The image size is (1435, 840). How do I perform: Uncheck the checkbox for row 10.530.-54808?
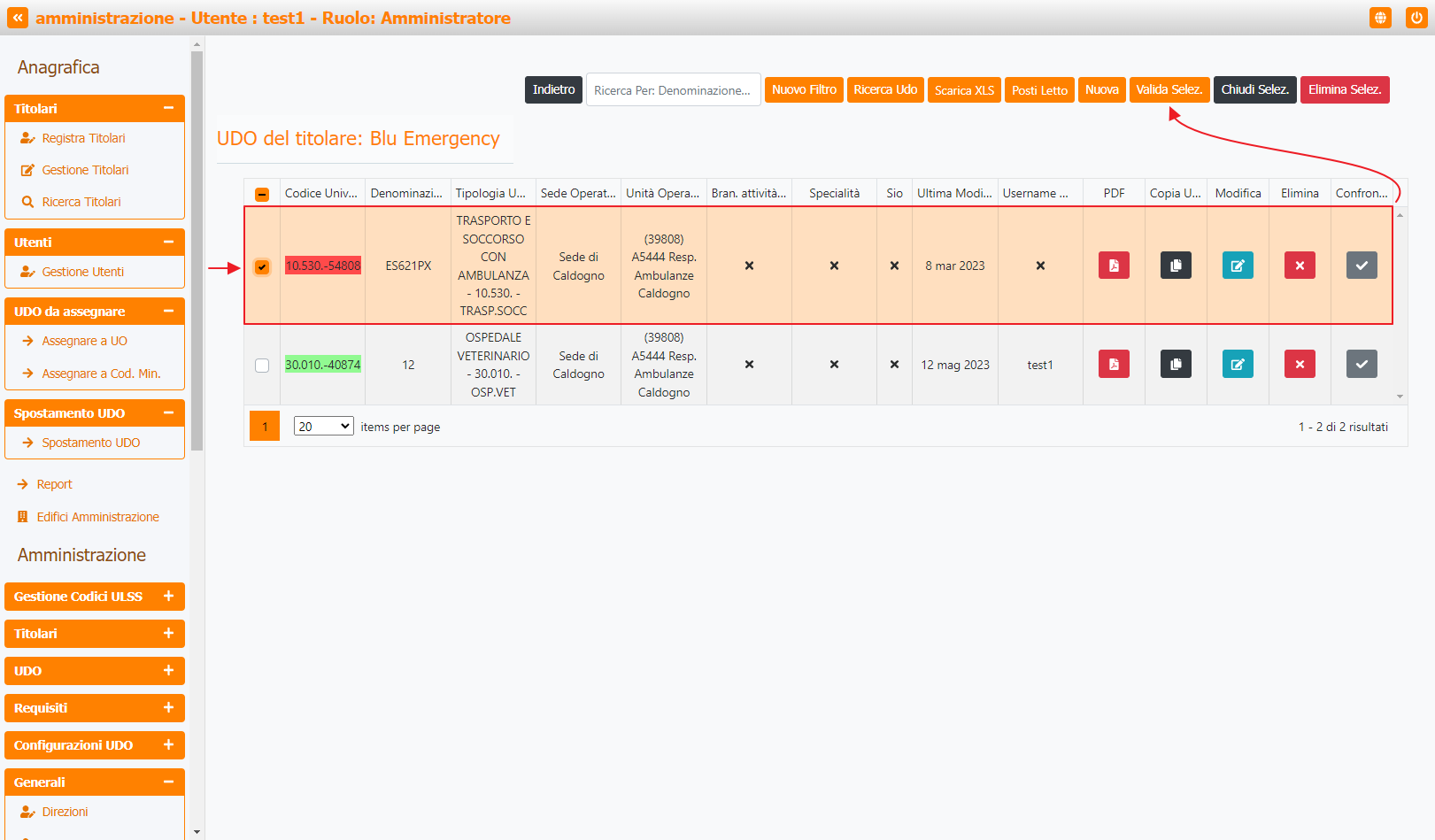(262, 266)
